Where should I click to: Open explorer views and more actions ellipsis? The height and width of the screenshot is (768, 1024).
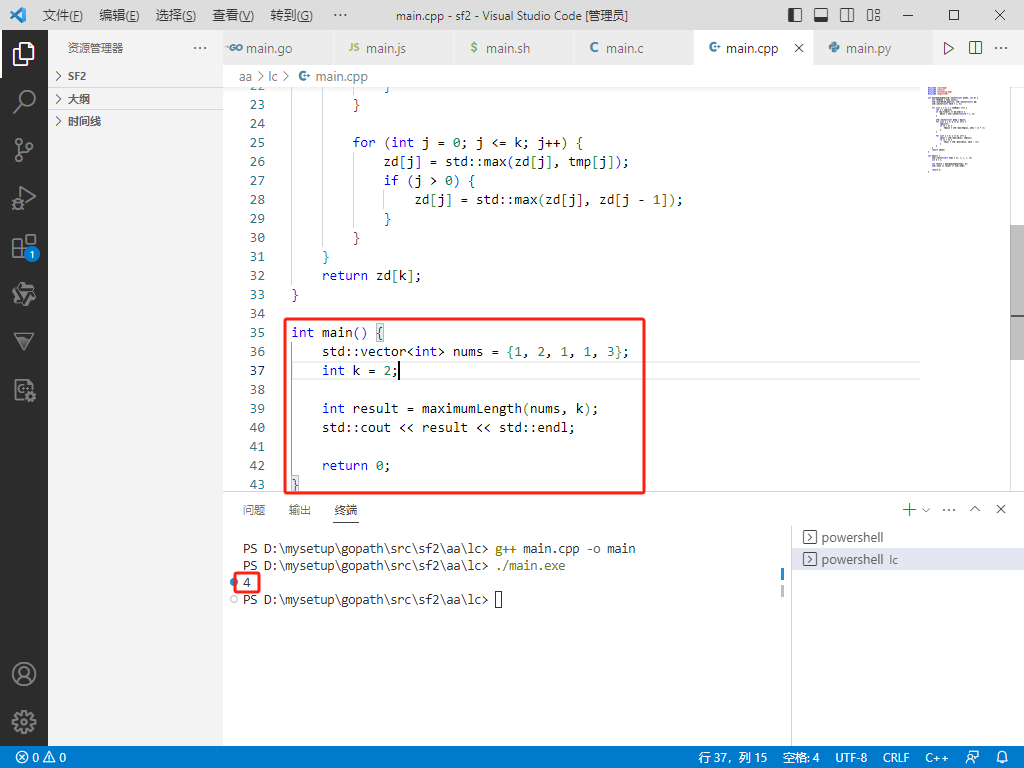click(x=200, y=48)
